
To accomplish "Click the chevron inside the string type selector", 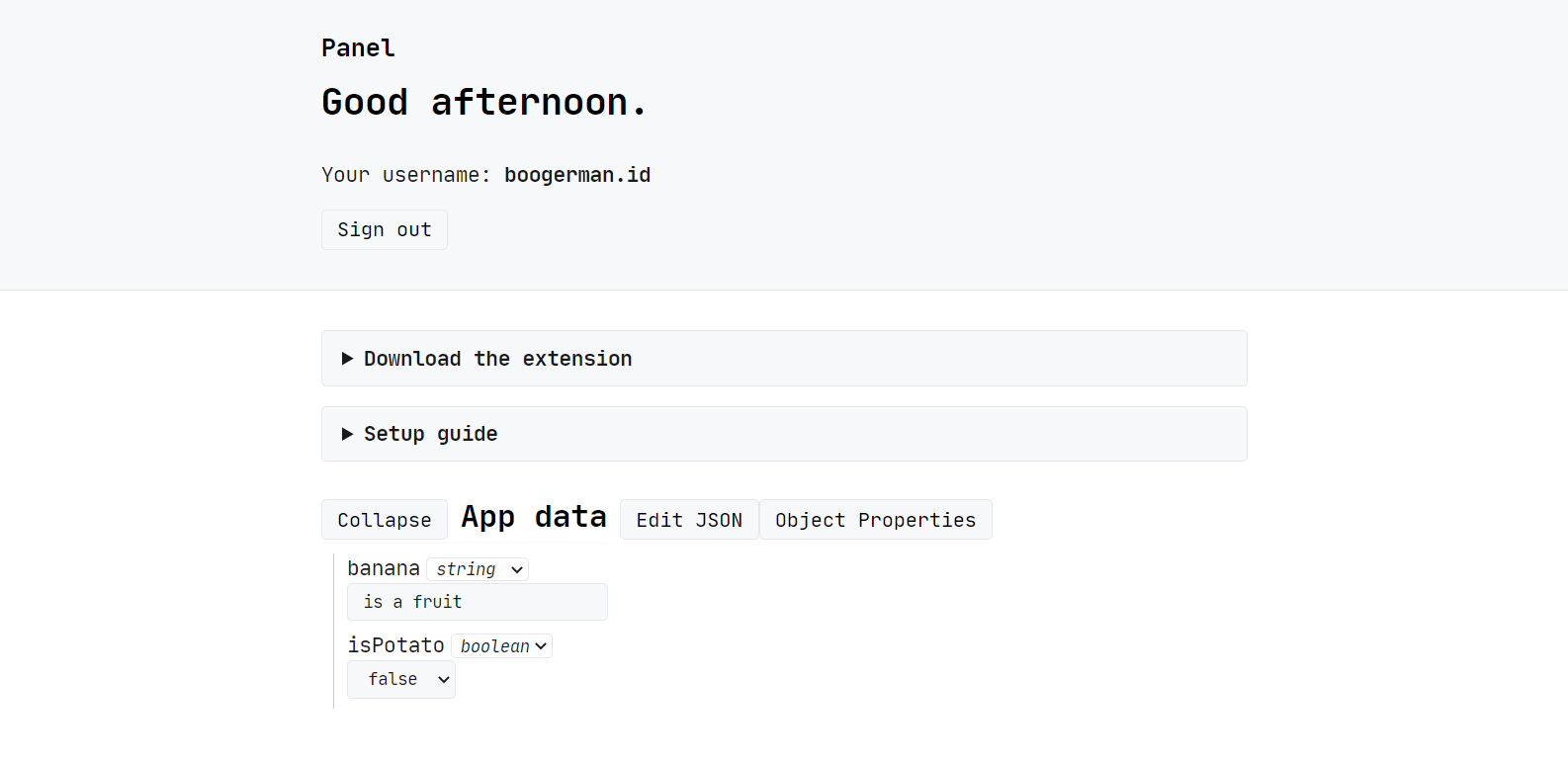I will 516,569.
